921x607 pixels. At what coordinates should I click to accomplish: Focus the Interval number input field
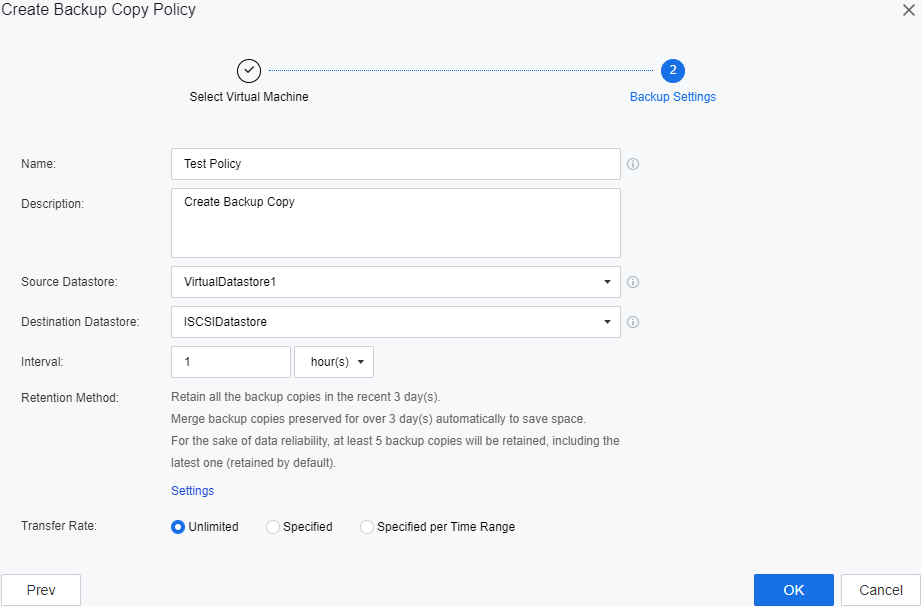pyautogui.click(x=231, y=362)
